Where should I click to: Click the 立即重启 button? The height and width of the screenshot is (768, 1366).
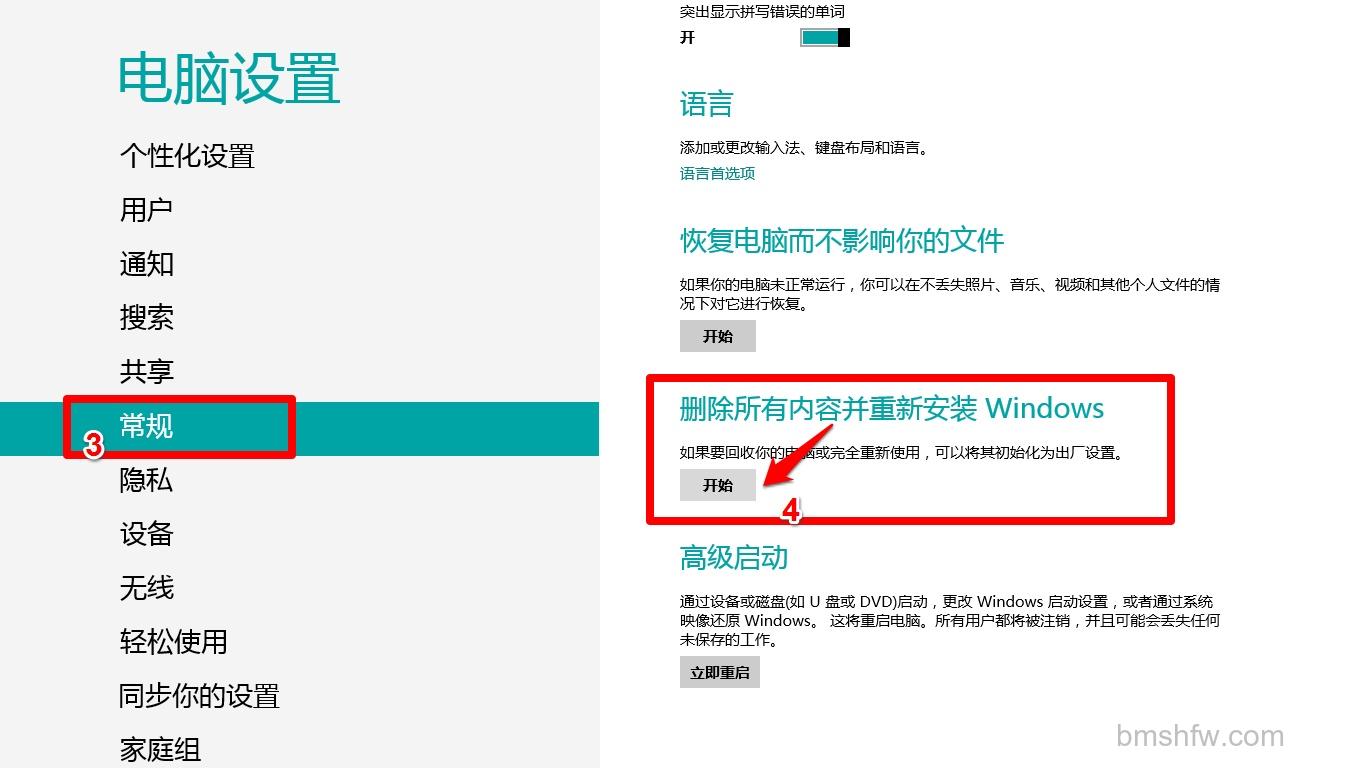point(720,672)
